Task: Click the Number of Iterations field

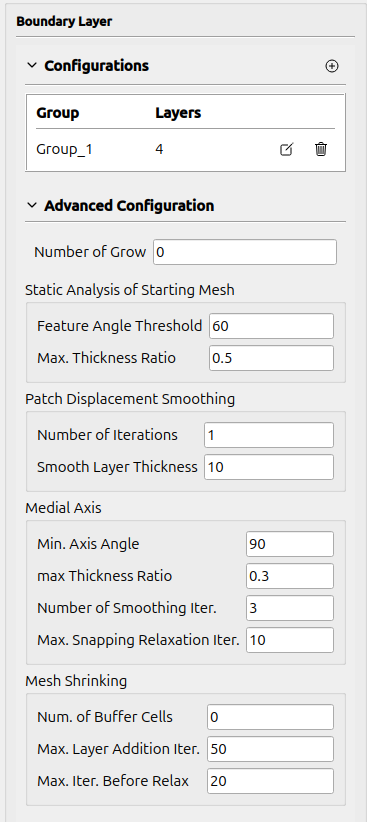Action: (x=269, y=435)
